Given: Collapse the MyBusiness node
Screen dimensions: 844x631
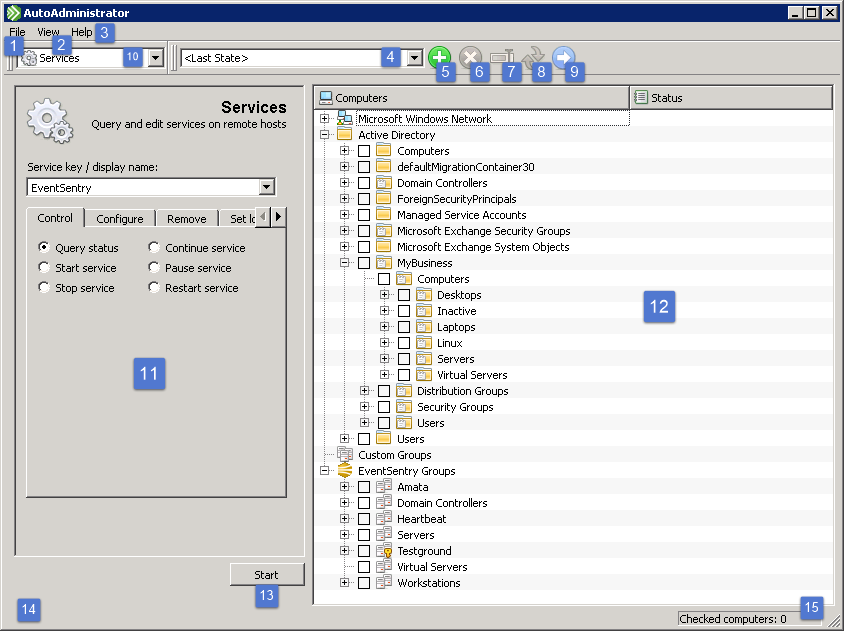Looking at the screenshot, I should pos(344,263).
